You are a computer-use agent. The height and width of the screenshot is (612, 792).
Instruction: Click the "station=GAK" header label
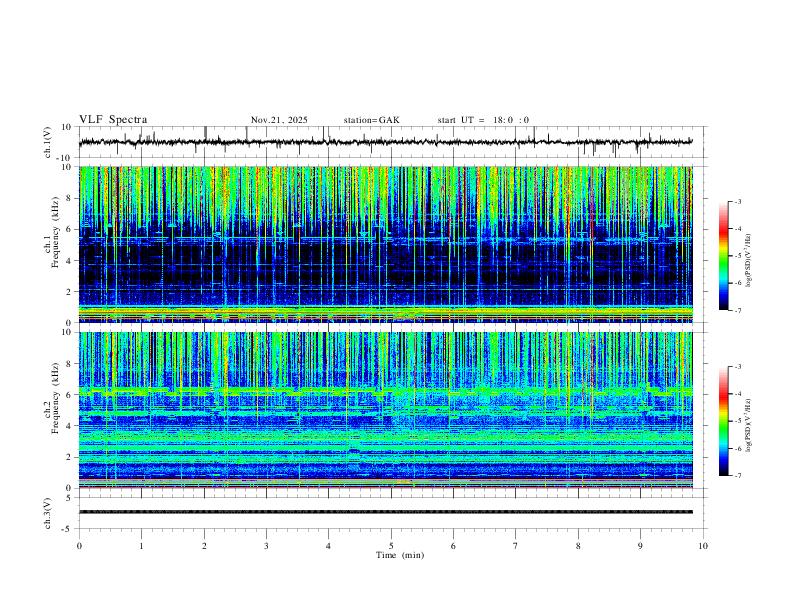click(371, 120)
